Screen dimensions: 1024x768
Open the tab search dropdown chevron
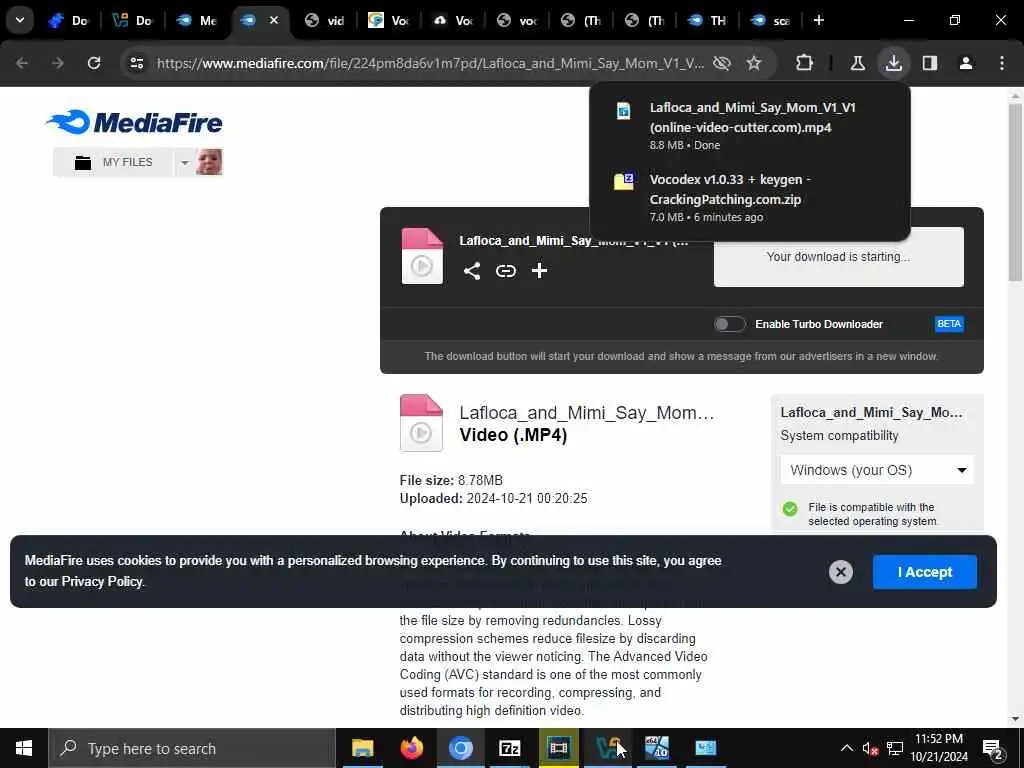[x=20, y=20]
